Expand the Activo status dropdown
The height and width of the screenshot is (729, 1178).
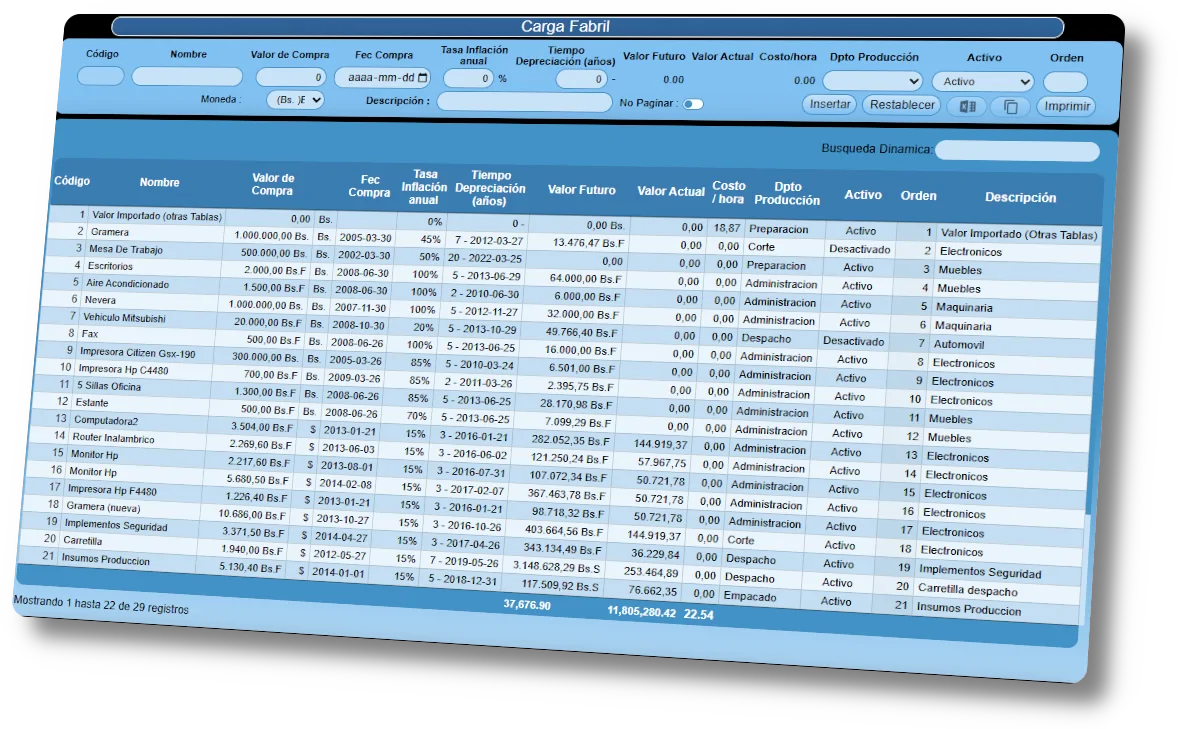[982, 82]
